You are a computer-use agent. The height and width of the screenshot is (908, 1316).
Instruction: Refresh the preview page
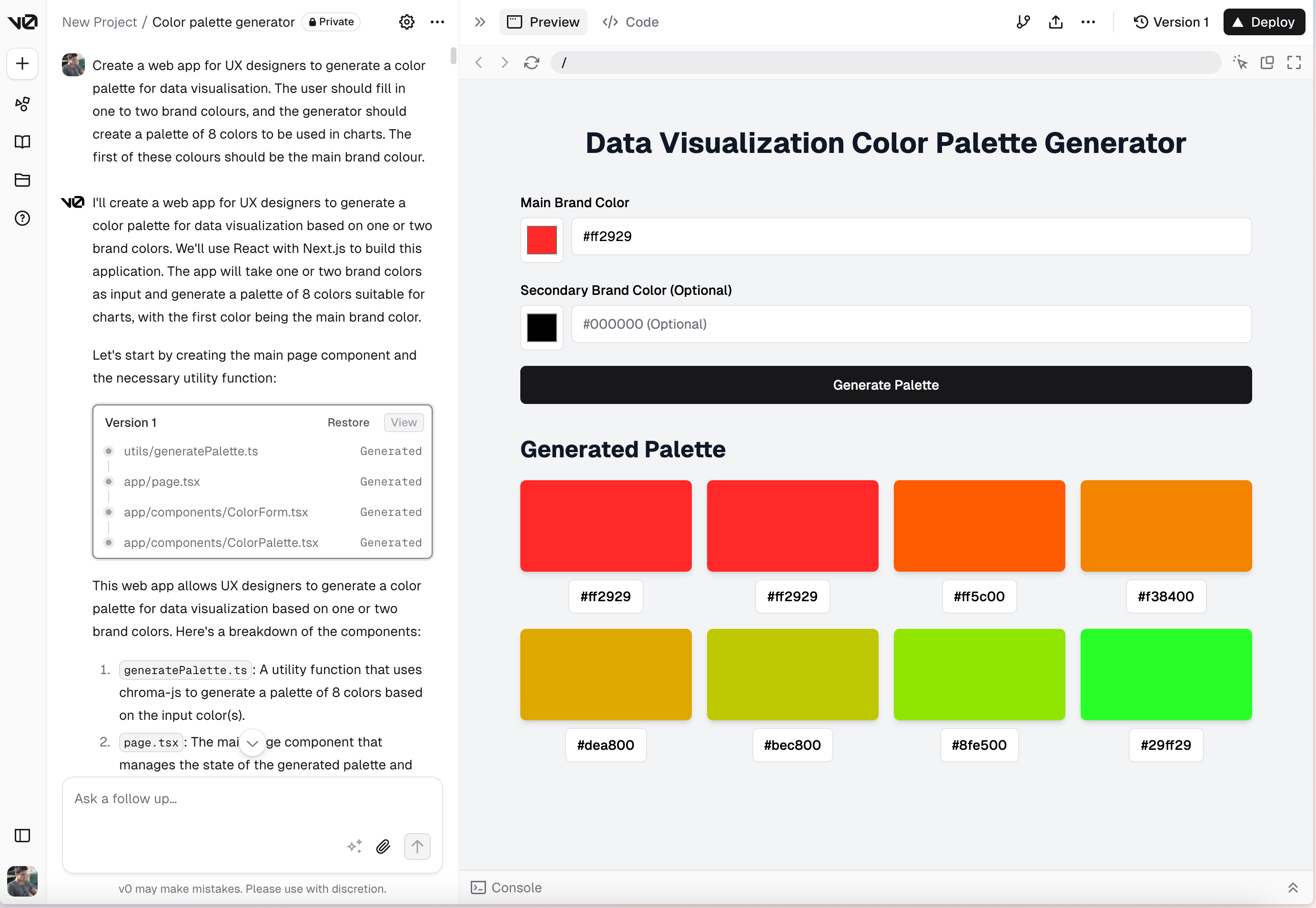click(531, 62)
